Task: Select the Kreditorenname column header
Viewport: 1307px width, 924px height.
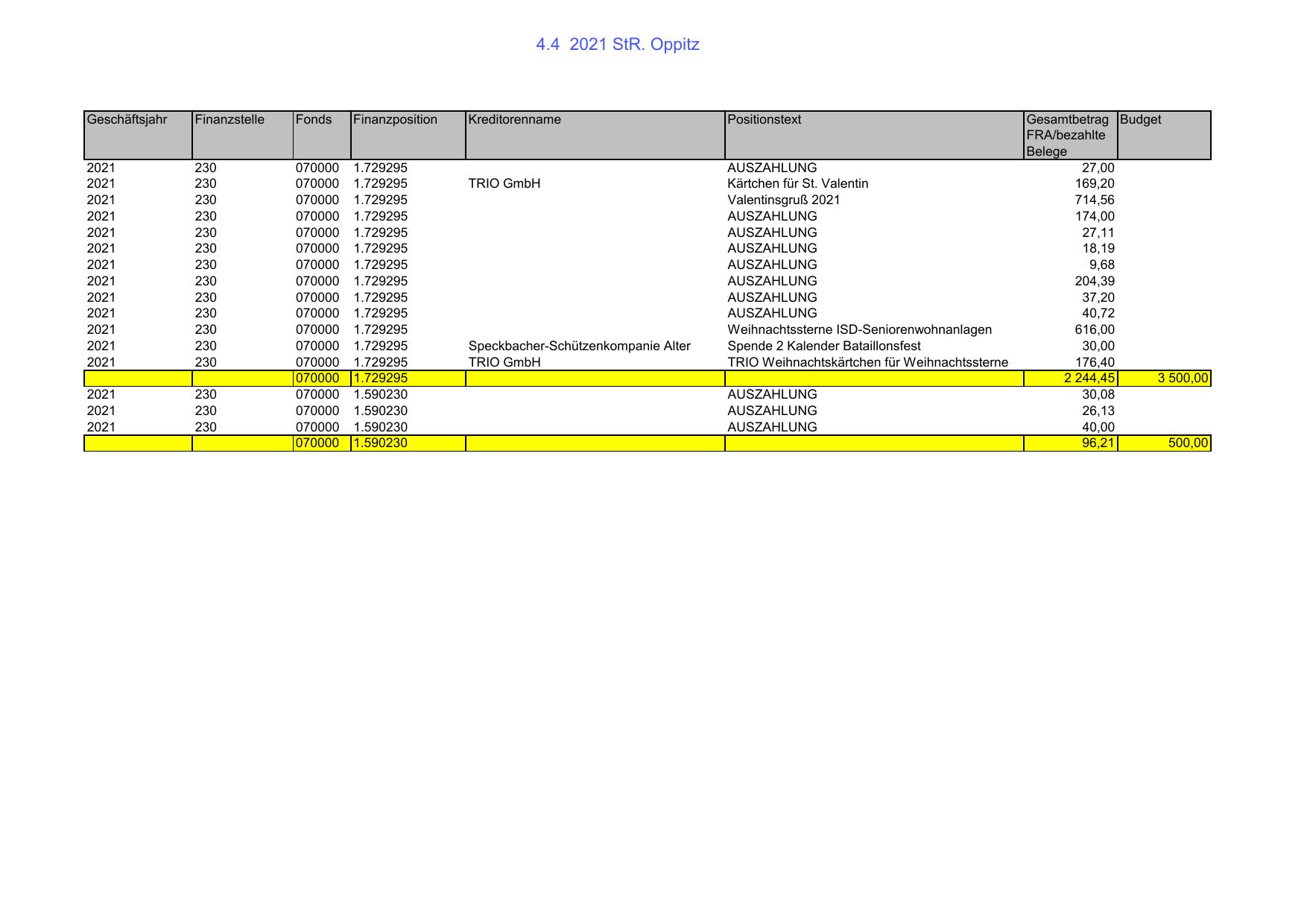Action: (x=514, y=120)
